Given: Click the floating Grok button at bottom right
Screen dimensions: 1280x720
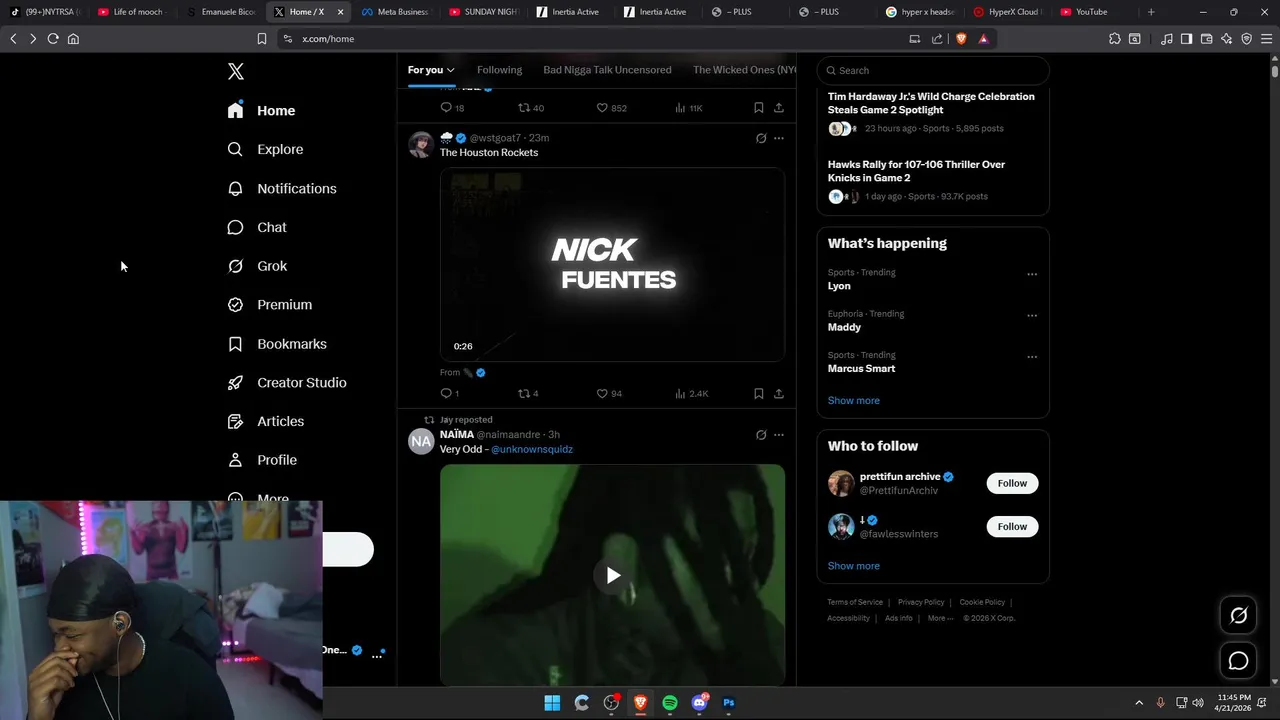Looking at the screenshot, I should point(1239,616).
